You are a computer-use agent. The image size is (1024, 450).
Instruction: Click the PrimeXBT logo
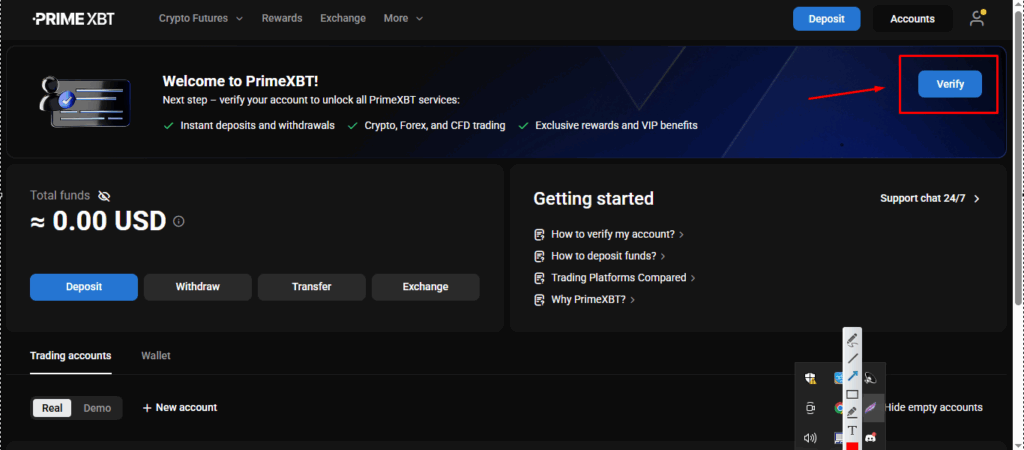pos(73,19)
